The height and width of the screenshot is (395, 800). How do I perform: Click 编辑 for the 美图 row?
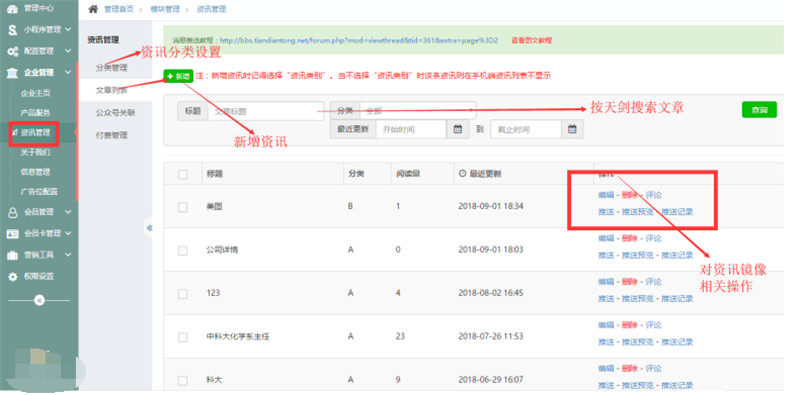click(606, 195)
